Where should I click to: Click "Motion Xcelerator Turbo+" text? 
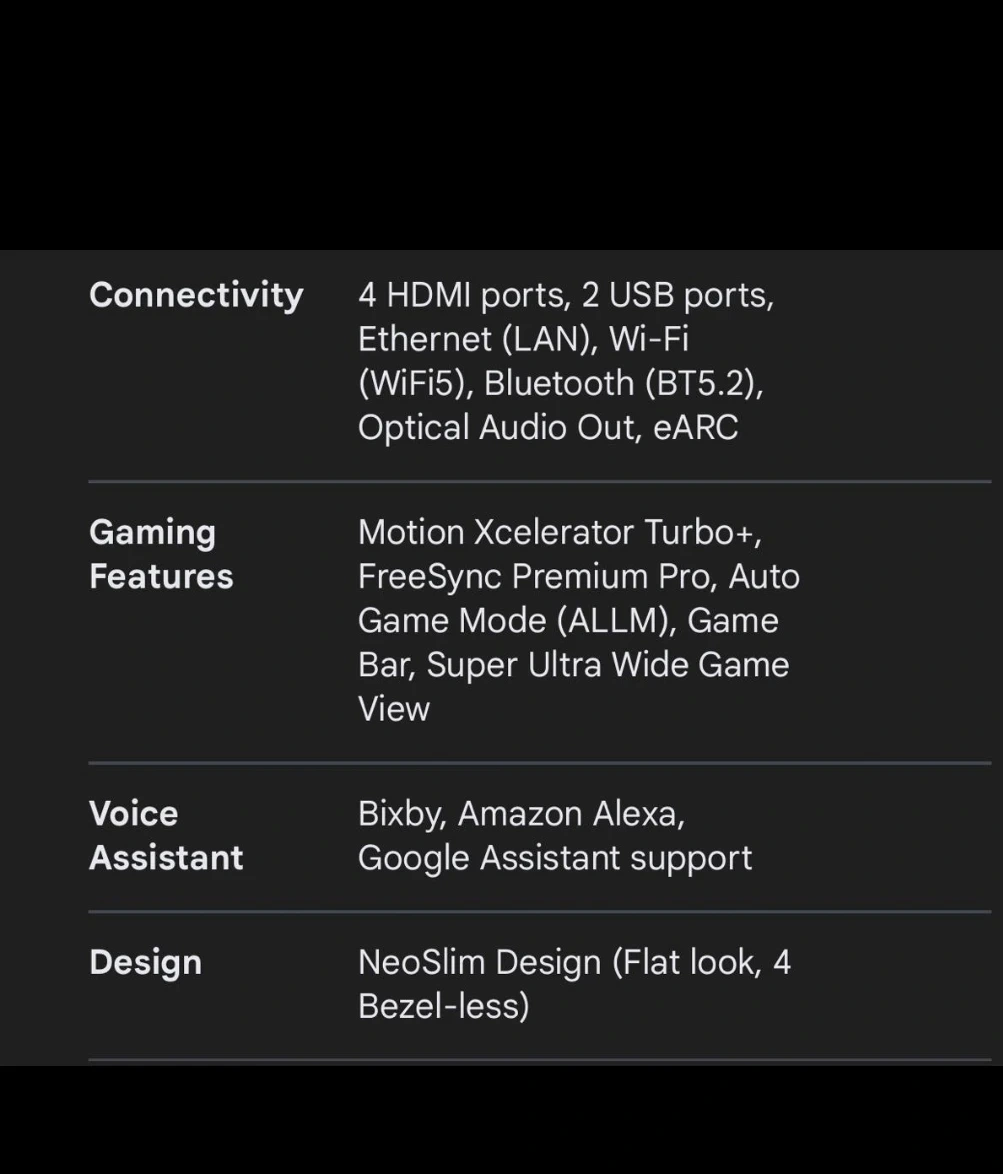pyautogui.click(x=559, y=533)
